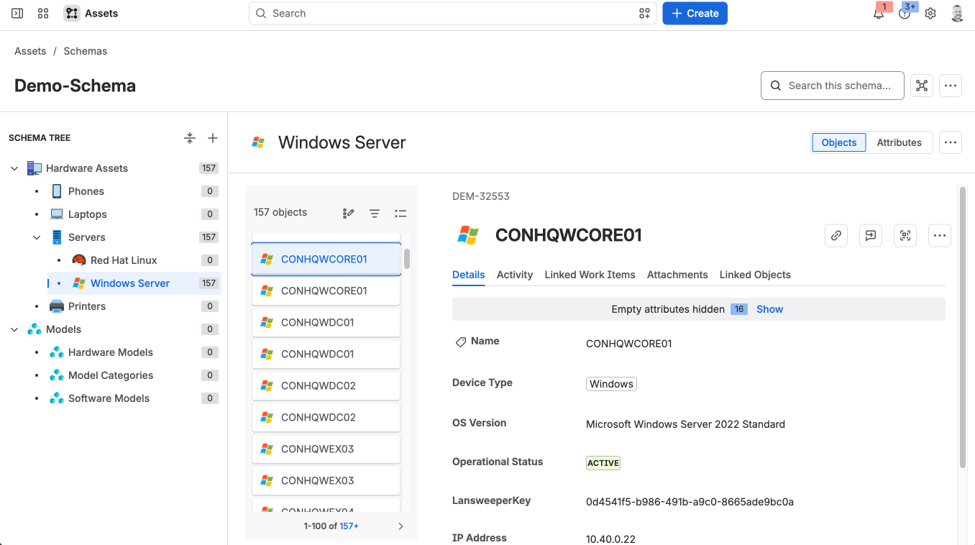Switch the object list view layout icon
Screen dimensions: 975x545
click(x=400, y=213)
